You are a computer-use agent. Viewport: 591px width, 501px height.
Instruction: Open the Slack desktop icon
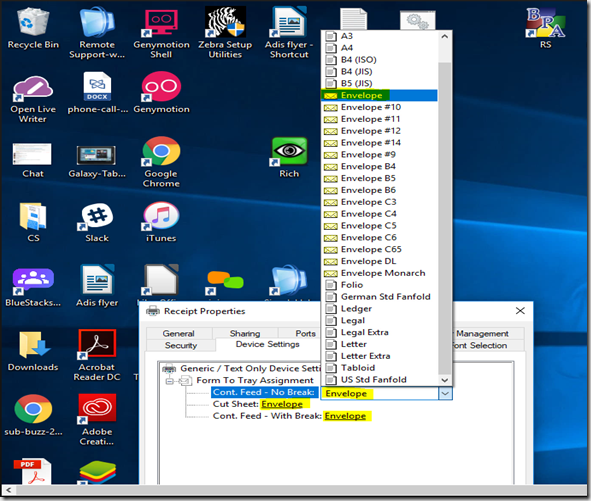97,222
